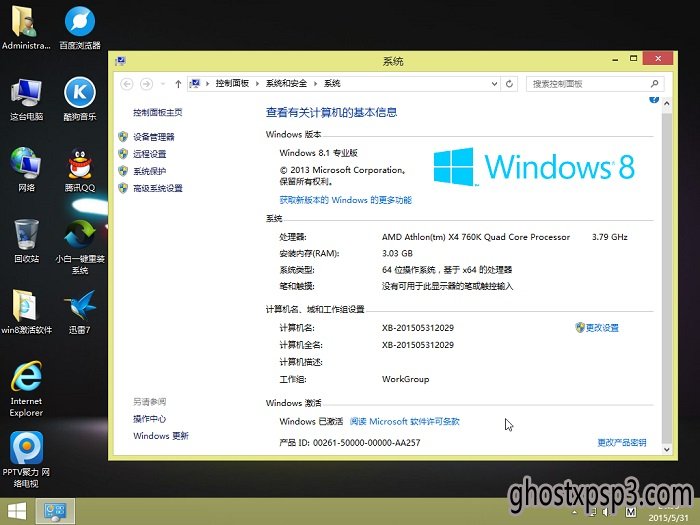Click the system window title icon

click(120, 61)
